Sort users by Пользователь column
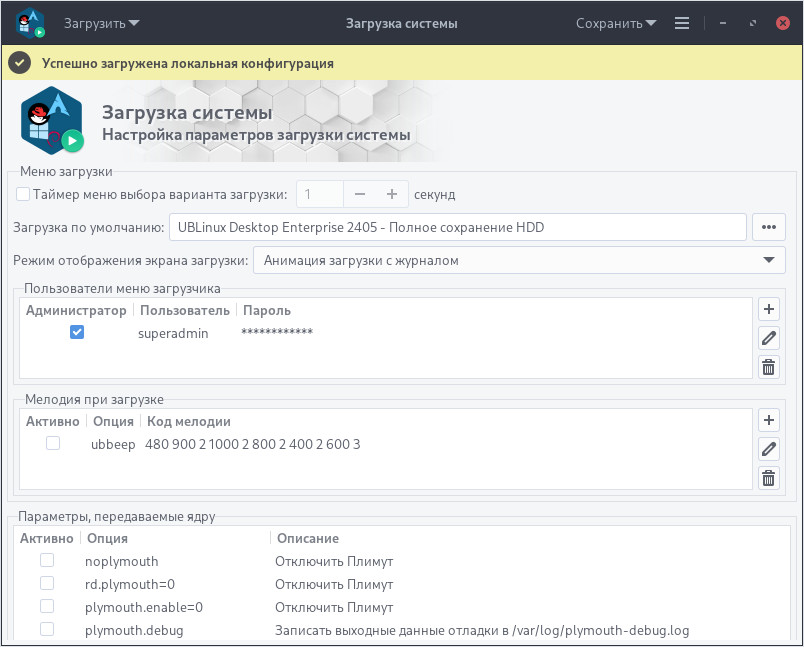 pyautogui.click(x=185, y=311)
